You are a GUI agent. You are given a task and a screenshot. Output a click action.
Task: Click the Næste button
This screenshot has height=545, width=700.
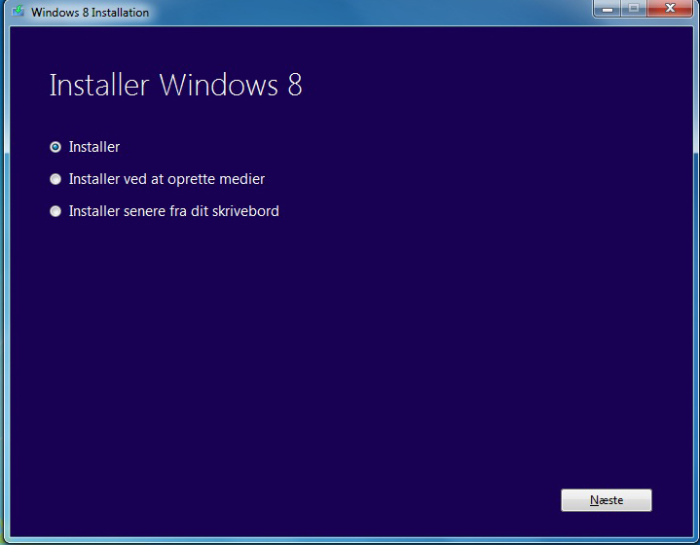coord(606,500)
